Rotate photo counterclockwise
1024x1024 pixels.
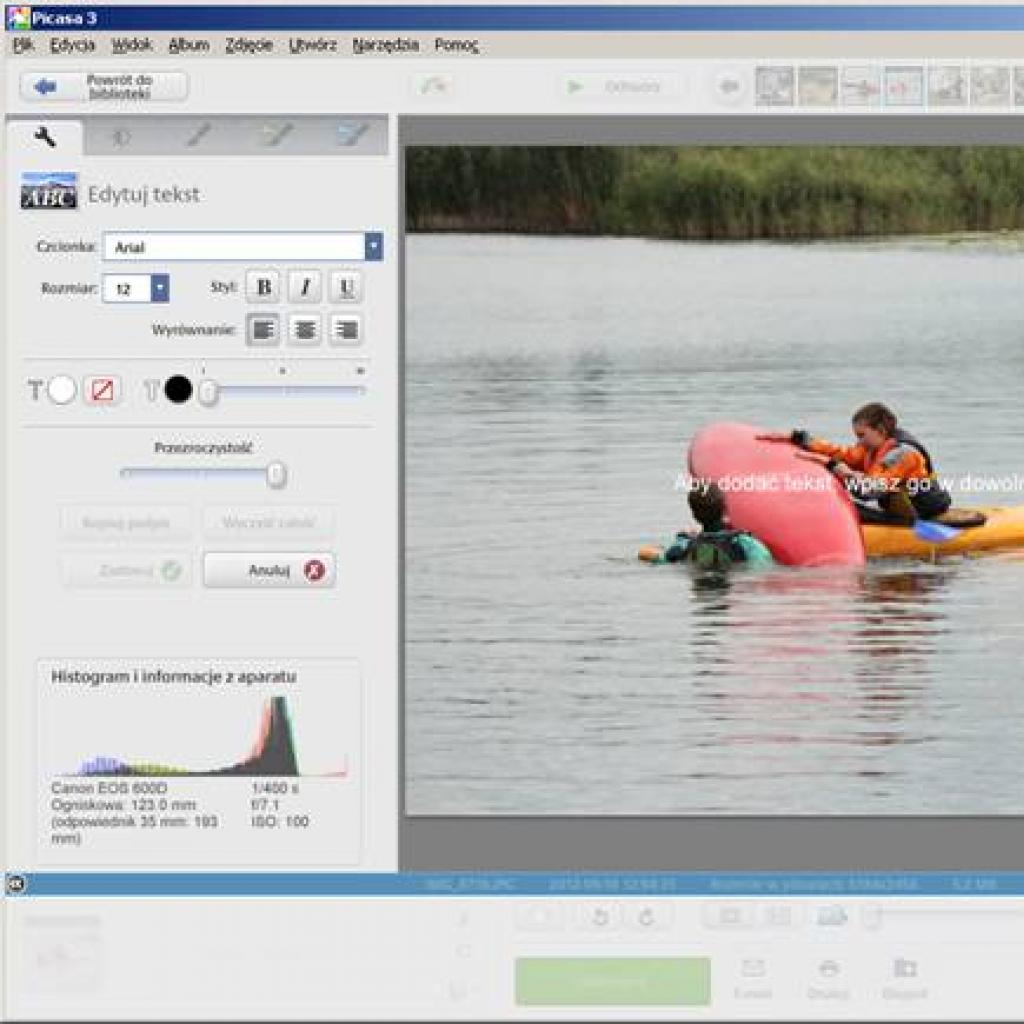[600, 917]
